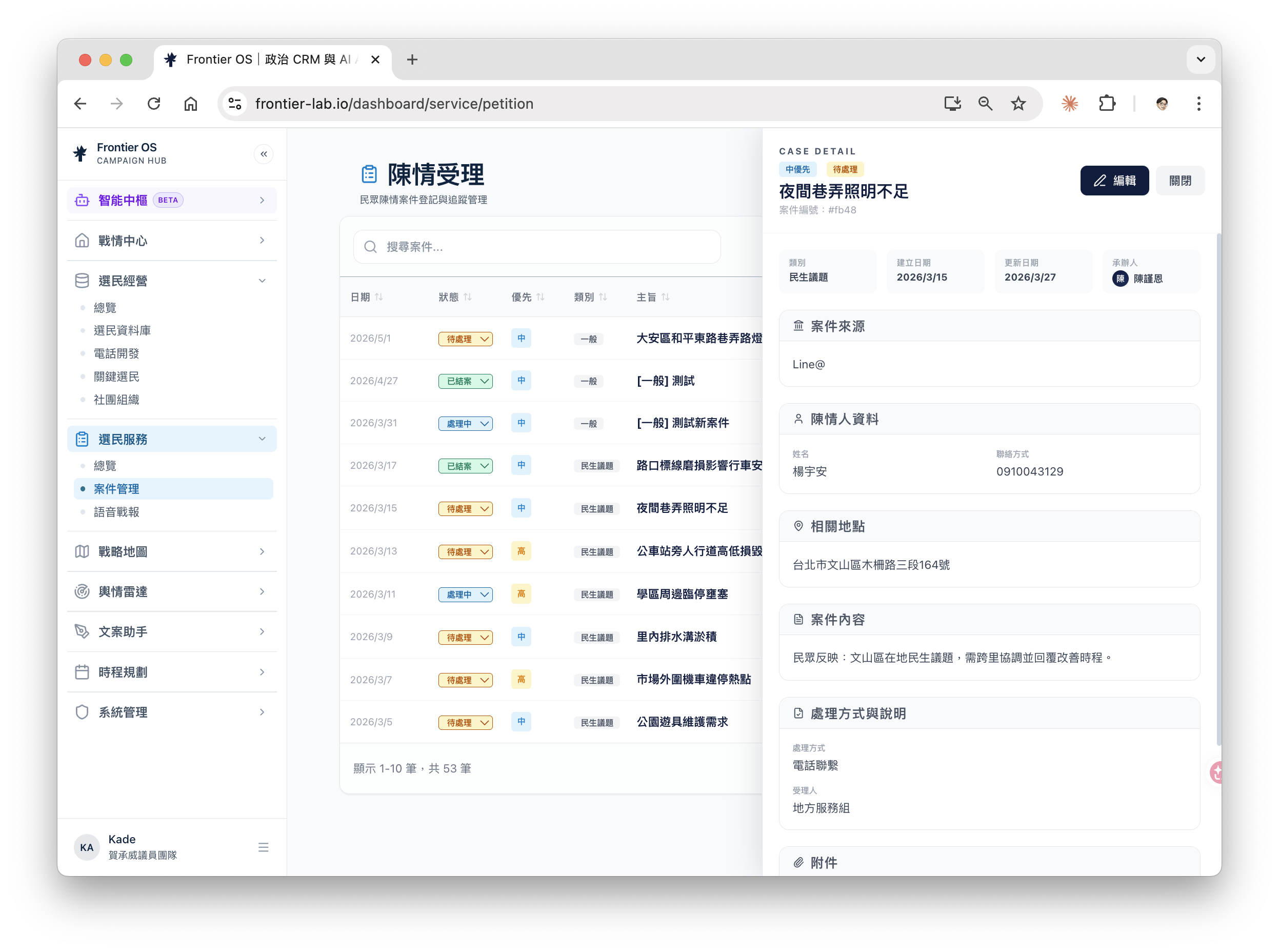Image resolution: width=1279 pixels, height=952 pixels.
Task: Expand the 戰略地圖 menu
Action: (172, 551)
